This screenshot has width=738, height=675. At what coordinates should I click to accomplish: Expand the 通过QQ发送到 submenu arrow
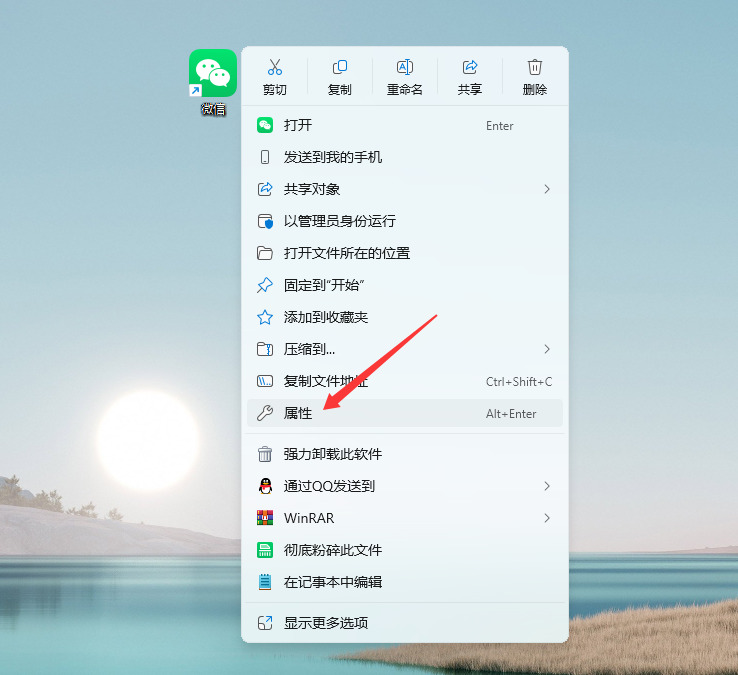tap(547, 486)
